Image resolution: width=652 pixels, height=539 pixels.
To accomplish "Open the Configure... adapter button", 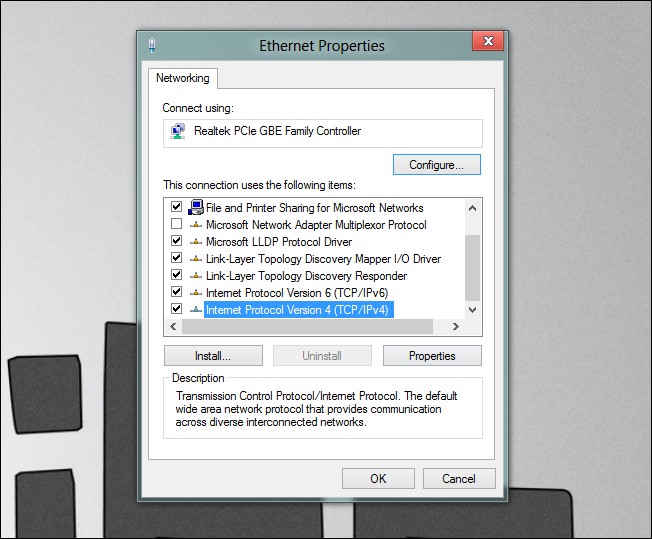I will pyautogui.click(x=437, y=165).
